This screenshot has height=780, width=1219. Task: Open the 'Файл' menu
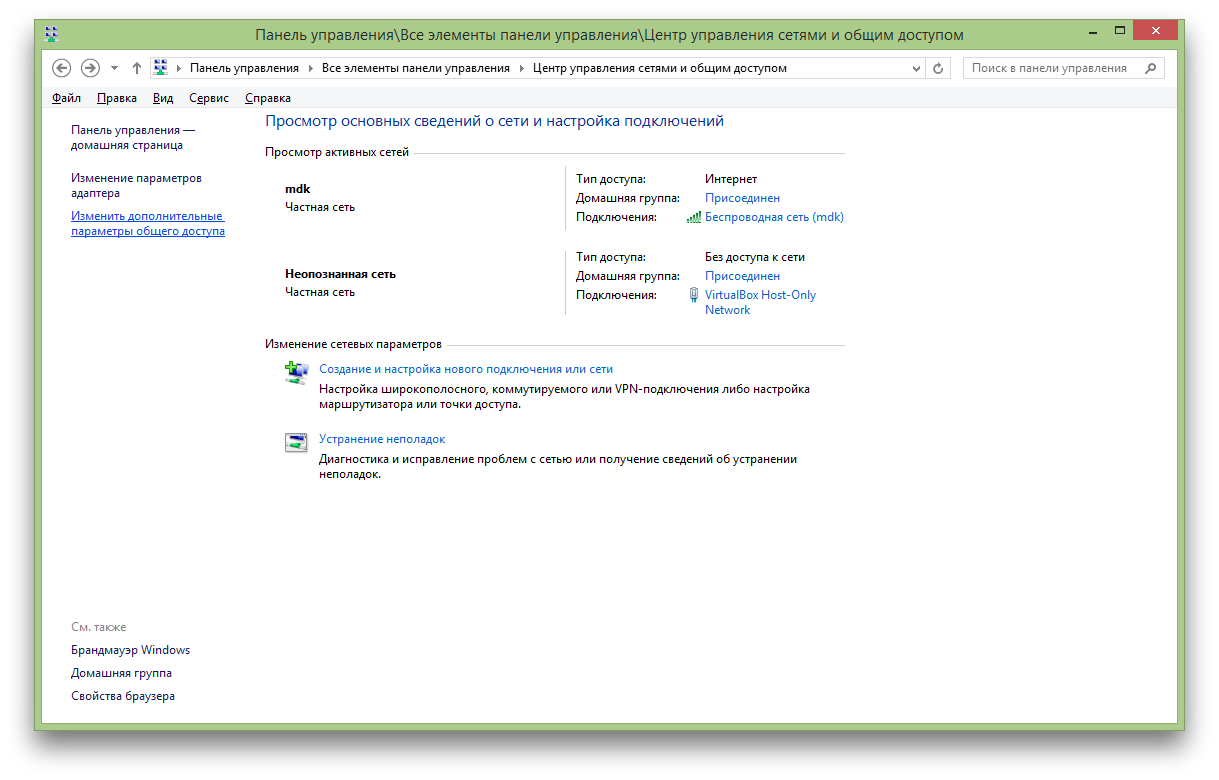tap(66, 98)
